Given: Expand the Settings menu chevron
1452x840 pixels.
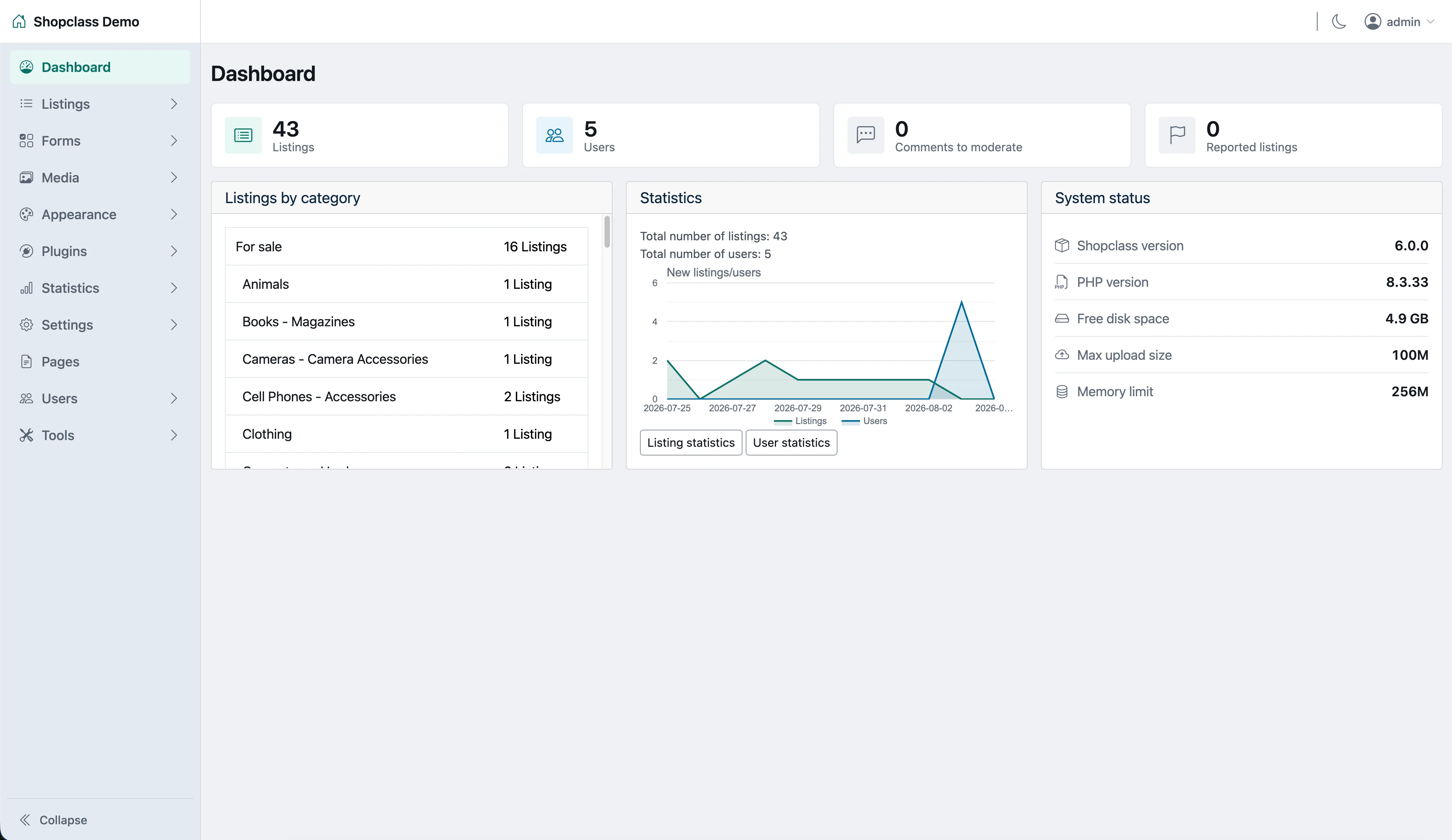Looking at the screenshot, I should point(173,325).
